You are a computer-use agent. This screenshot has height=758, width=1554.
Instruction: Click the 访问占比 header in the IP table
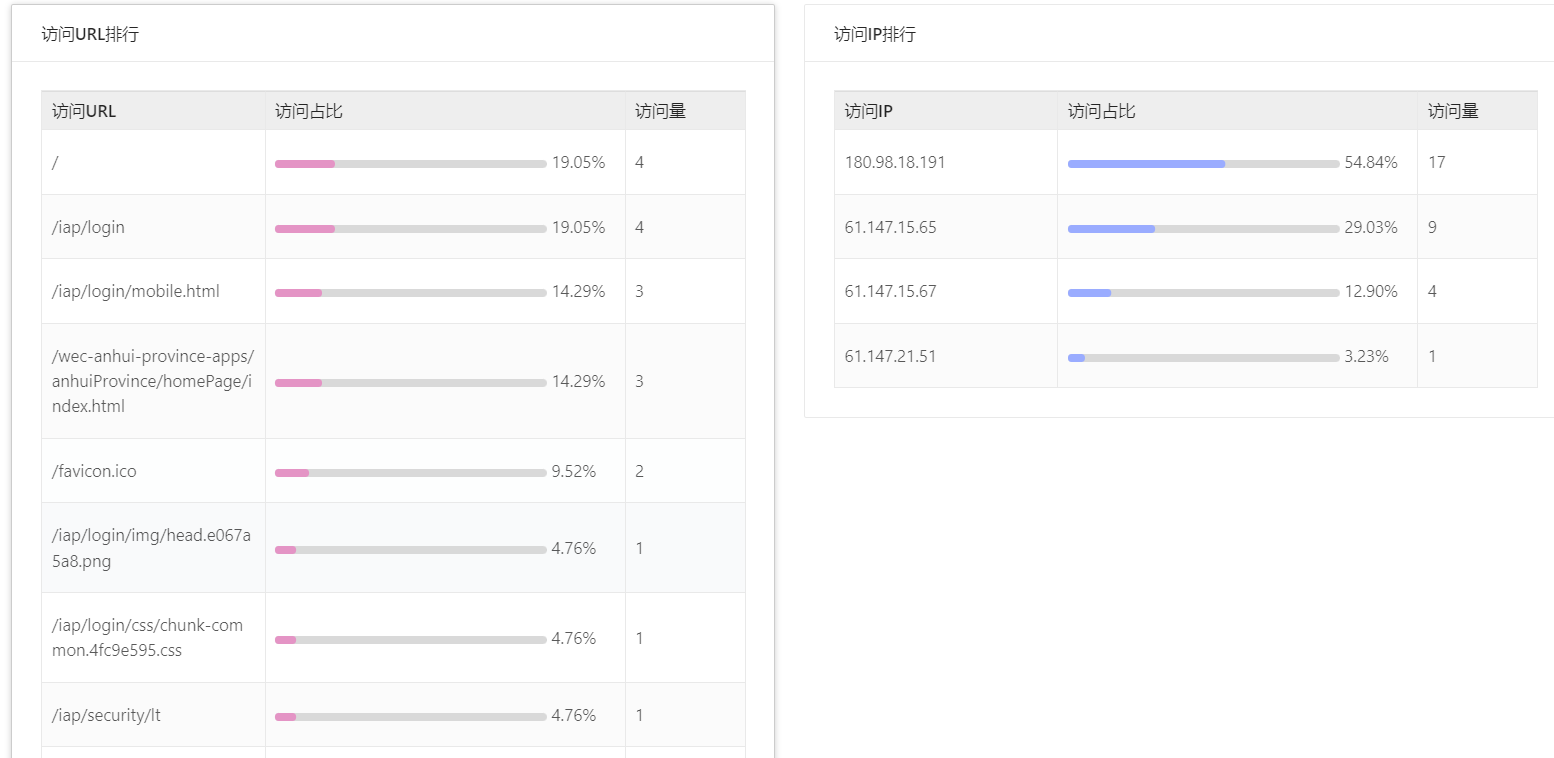1101,111
